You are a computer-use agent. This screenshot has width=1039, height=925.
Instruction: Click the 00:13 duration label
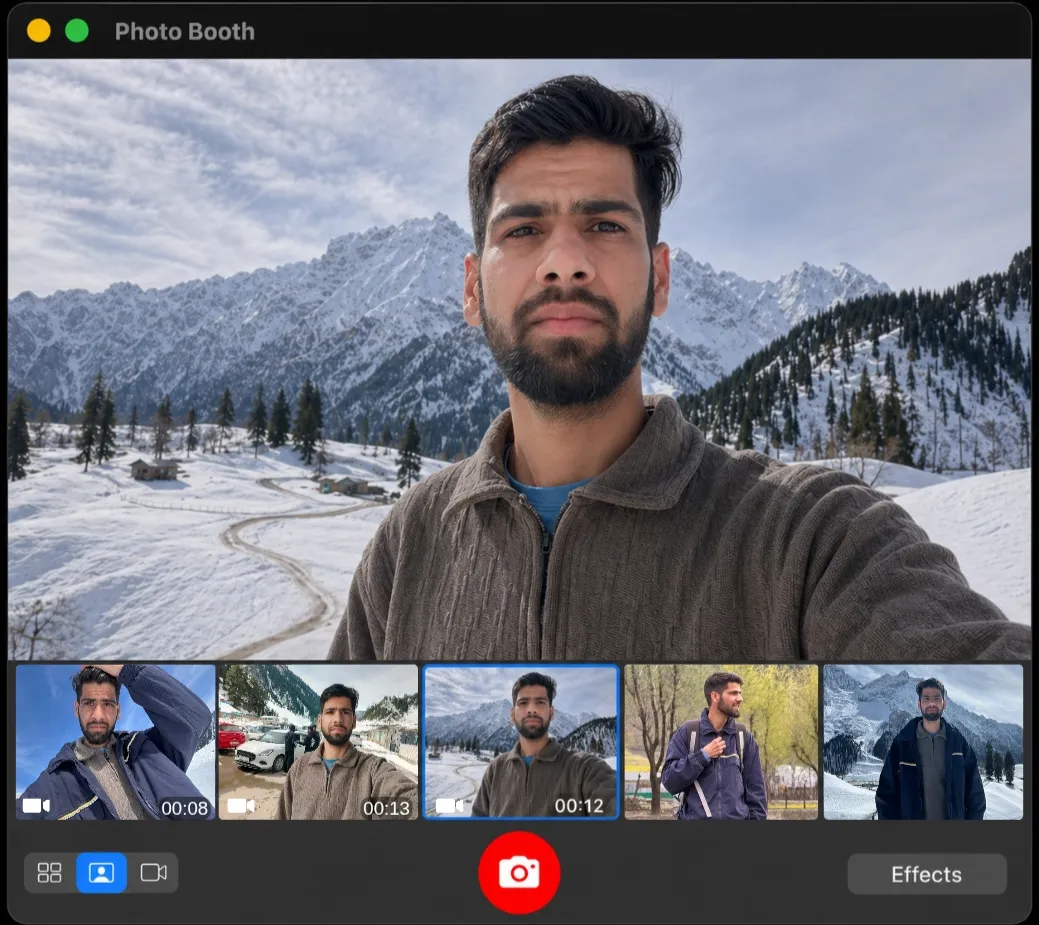pos(386,808)
